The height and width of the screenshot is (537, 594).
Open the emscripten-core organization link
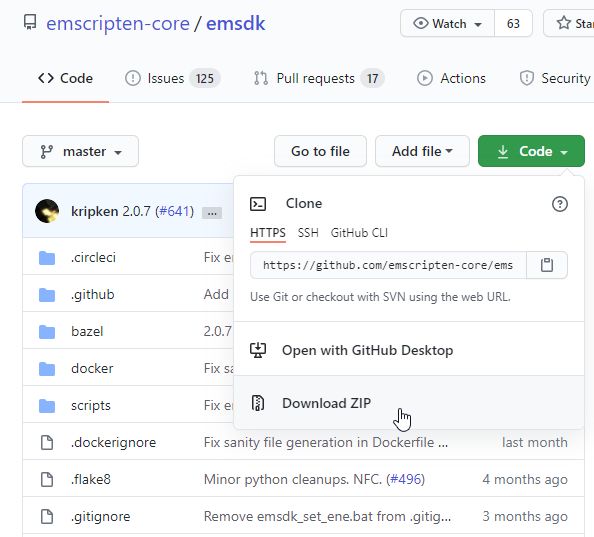click(x=118, y=23)
